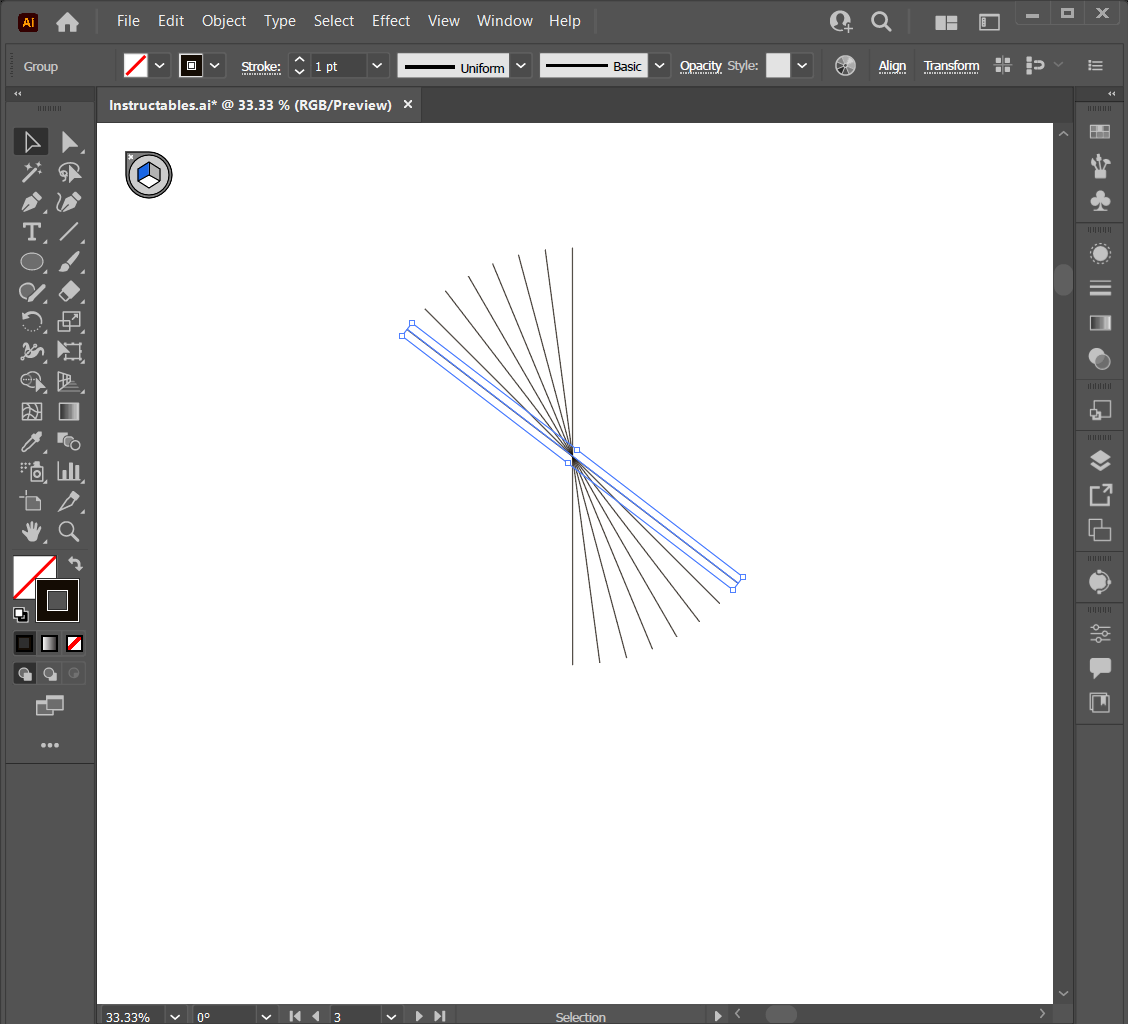Image resolution: width=1128 pixels, height=1024 pixels.
Task: Open the Align panel link
Action: coord(892,66)
